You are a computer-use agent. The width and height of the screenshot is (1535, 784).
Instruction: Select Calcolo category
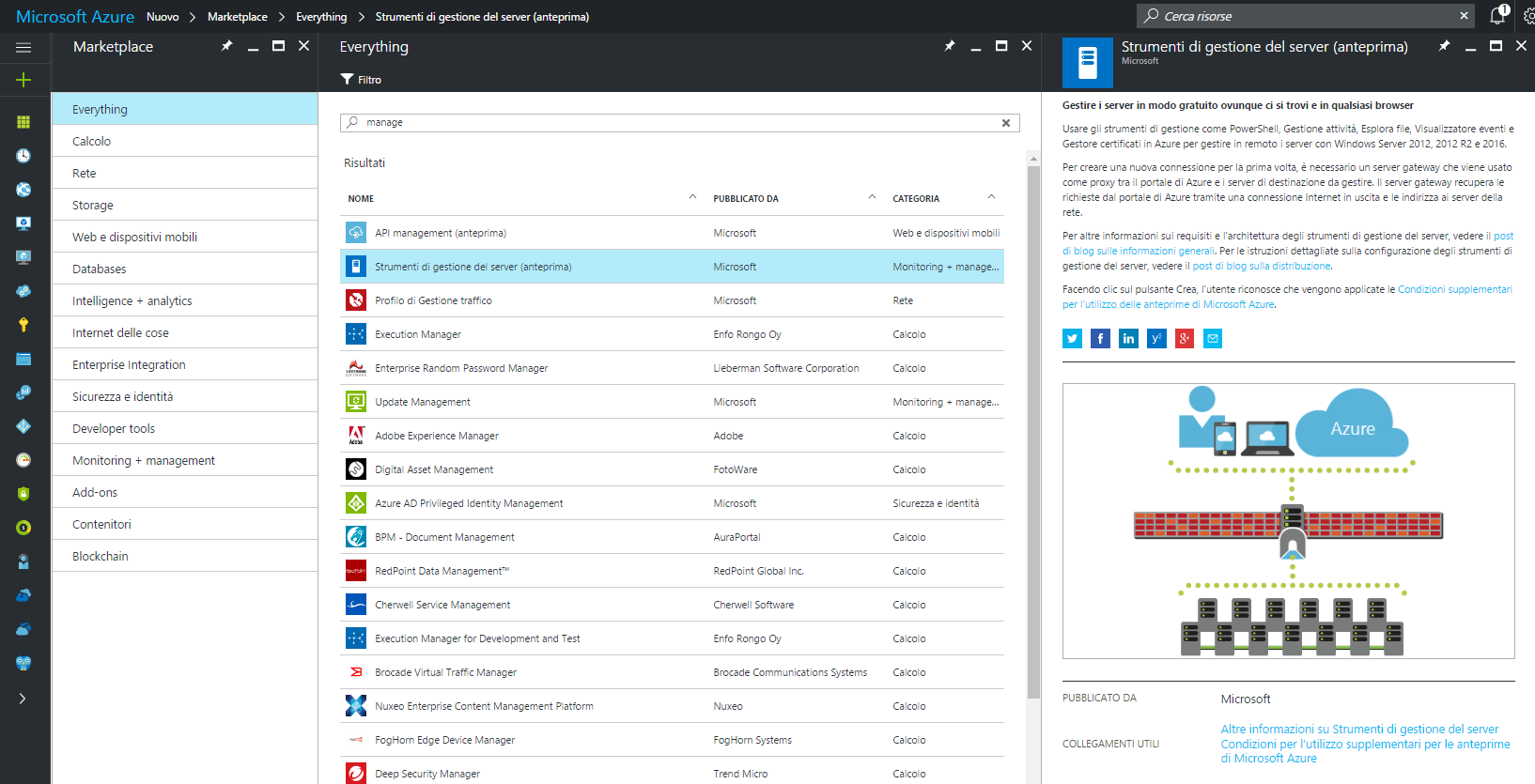click(x=185, y=141)
